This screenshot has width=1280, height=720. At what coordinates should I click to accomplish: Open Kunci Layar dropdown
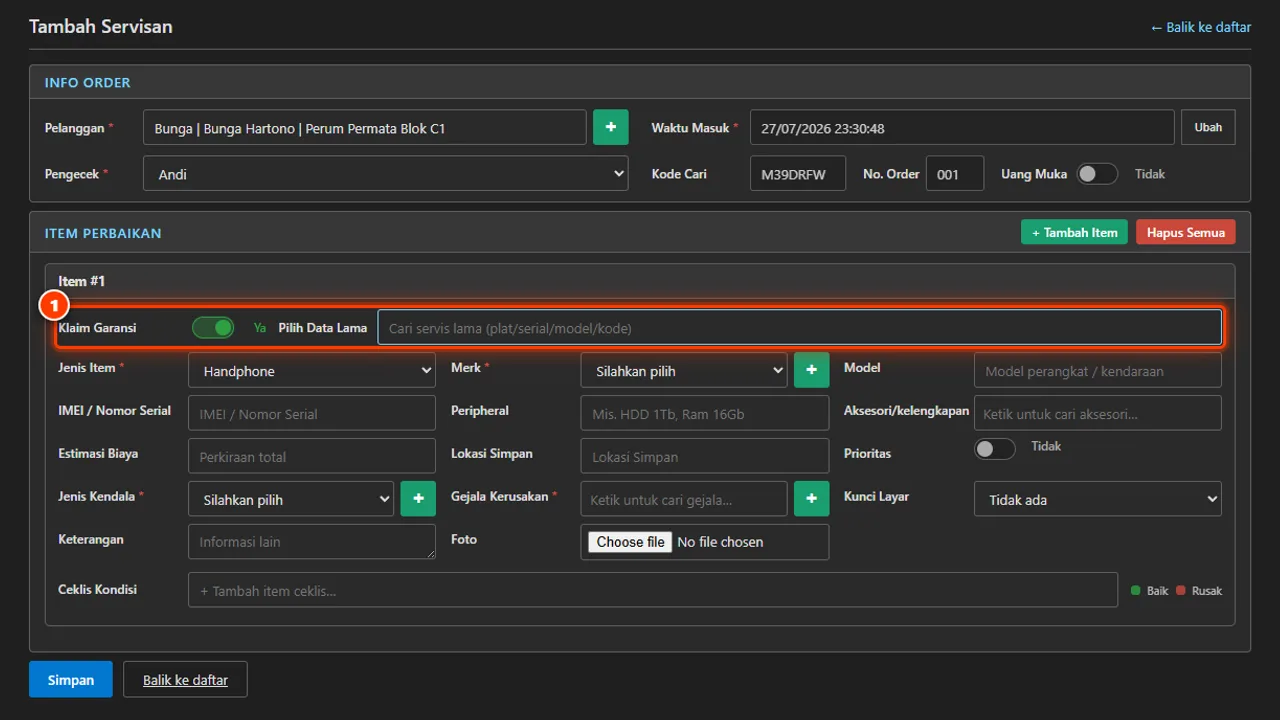tap(1098, 499)
